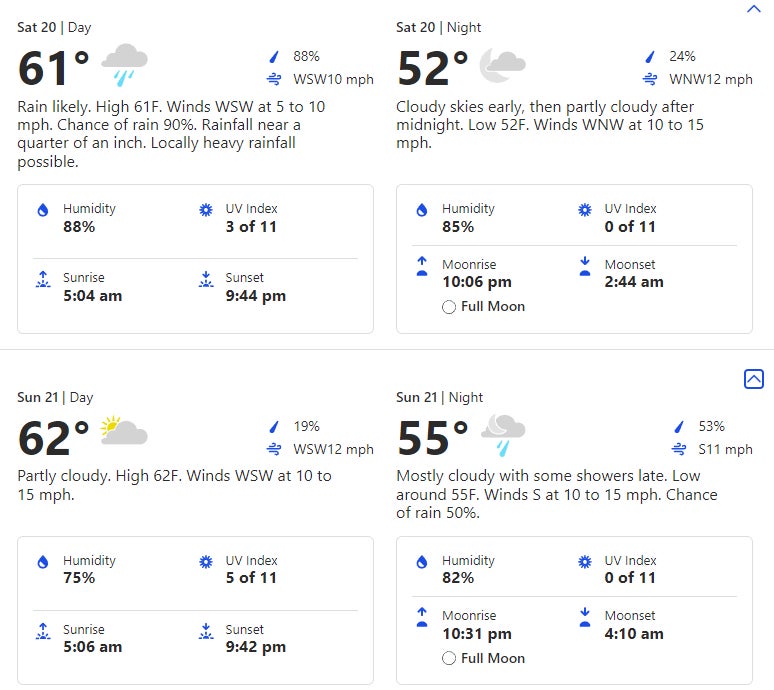This screenshot has width=774, height=690.
Task: Click the Sun 21 Night heading
Action: (439, 397)
